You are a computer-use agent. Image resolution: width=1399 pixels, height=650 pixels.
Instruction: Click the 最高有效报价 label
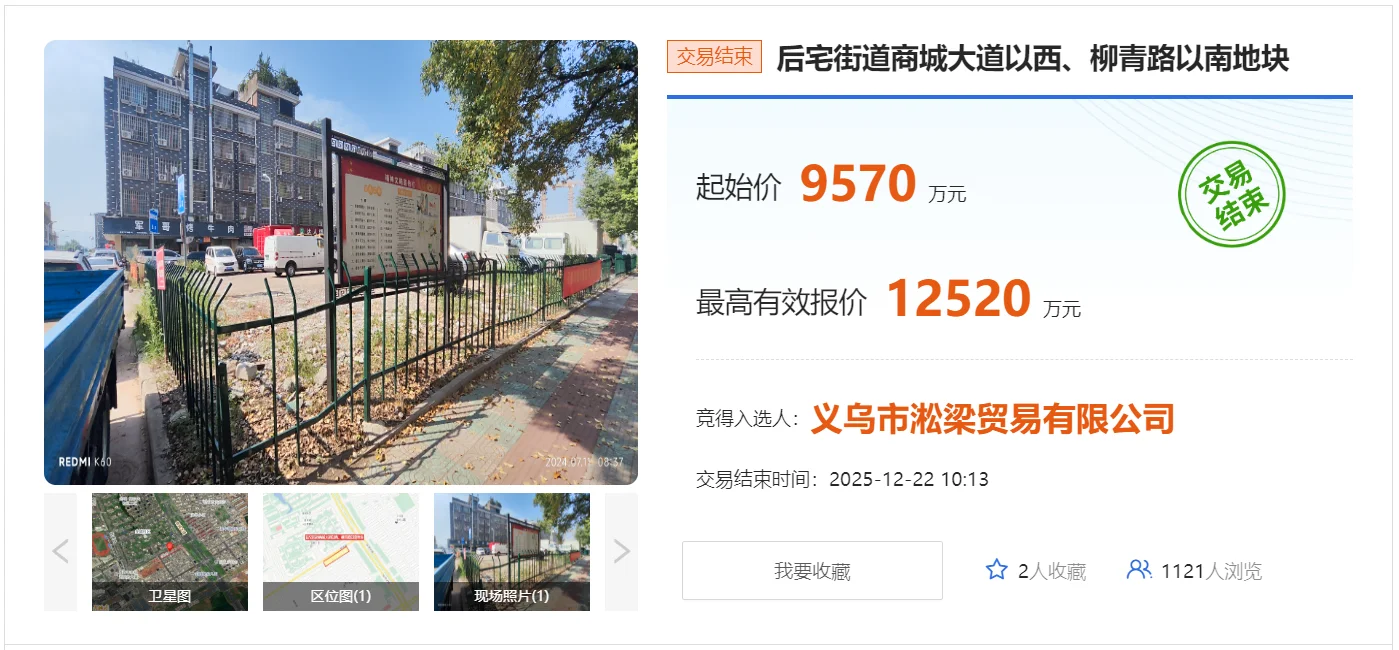coord(782,302)
